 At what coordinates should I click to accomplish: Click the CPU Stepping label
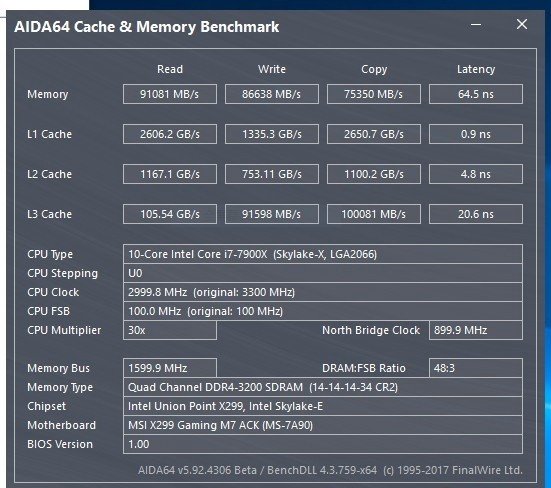tap(63, 273)
